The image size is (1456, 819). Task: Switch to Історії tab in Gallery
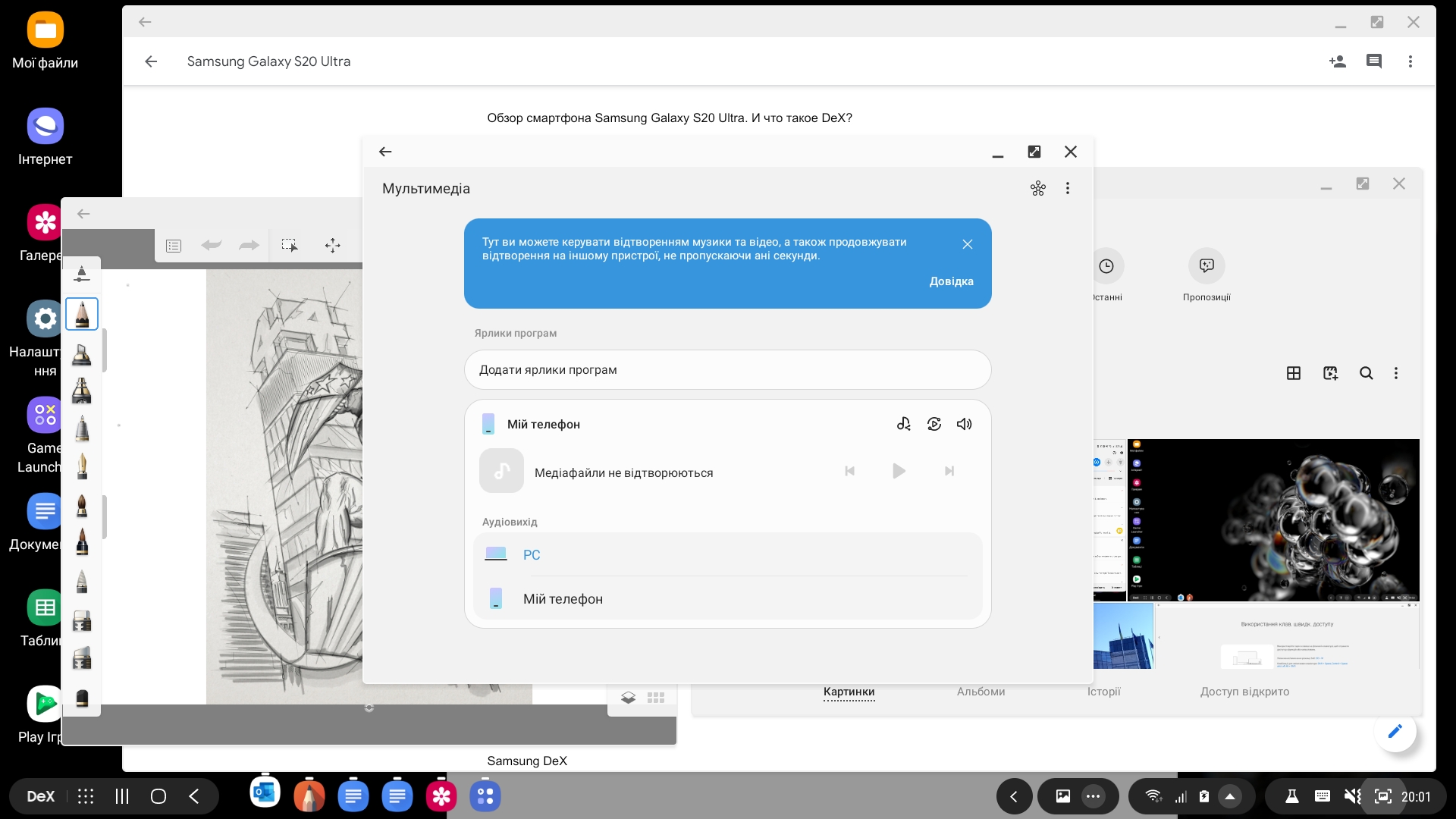click(x=1103, y=692)
